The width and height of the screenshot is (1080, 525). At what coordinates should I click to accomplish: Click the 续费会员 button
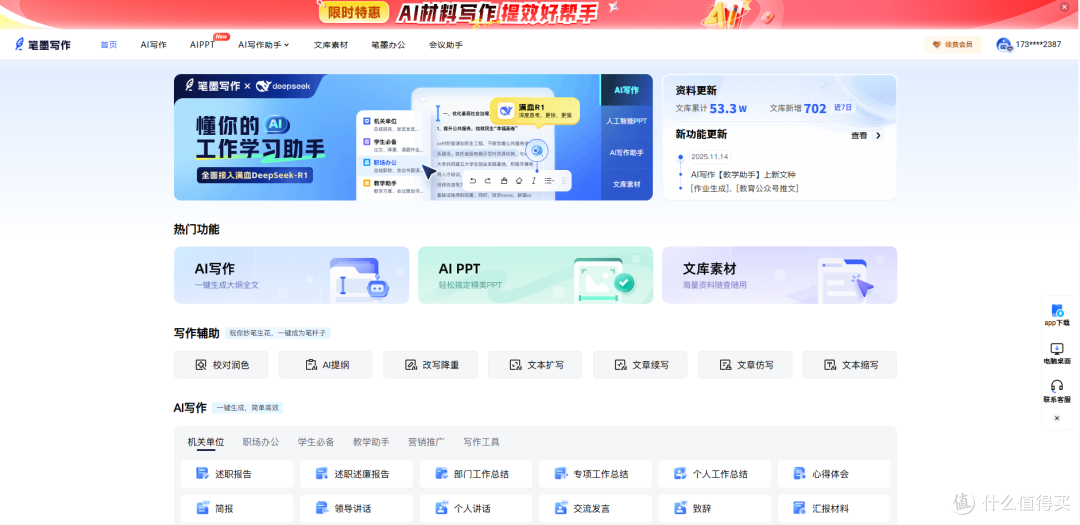coord(953,45)
